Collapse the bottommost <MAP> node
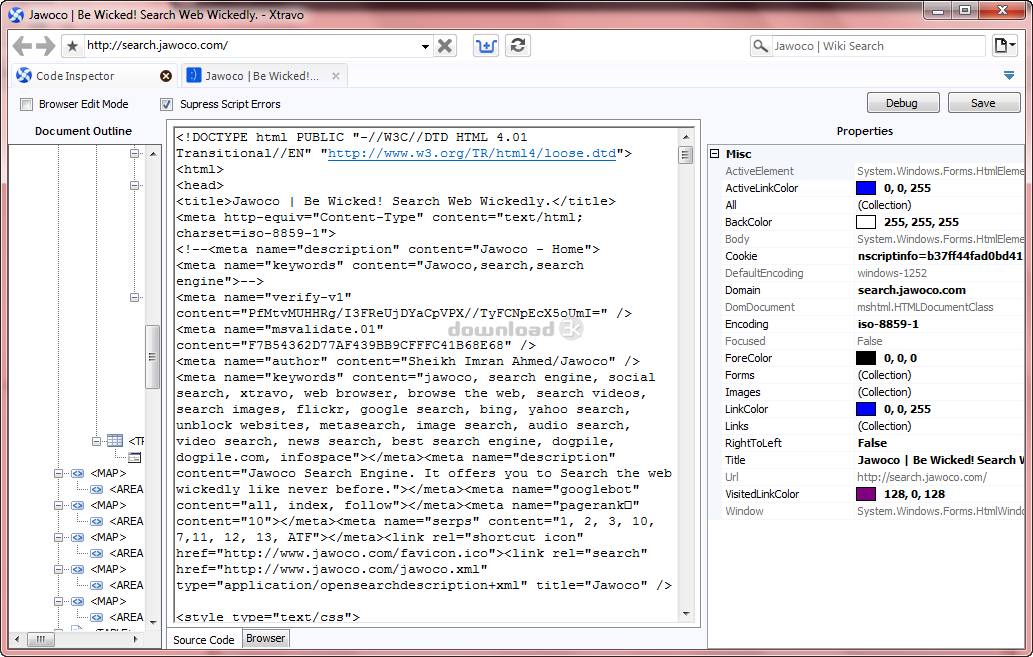This screenshot has height=657, width=1033. tap(59, 601)
